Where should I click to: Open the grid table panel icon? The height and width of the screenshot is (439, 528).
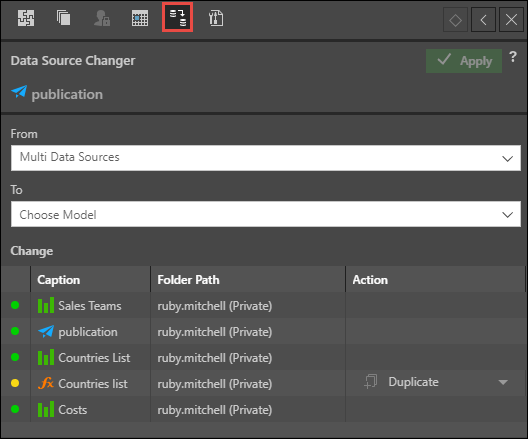click(x=140, y=18)
